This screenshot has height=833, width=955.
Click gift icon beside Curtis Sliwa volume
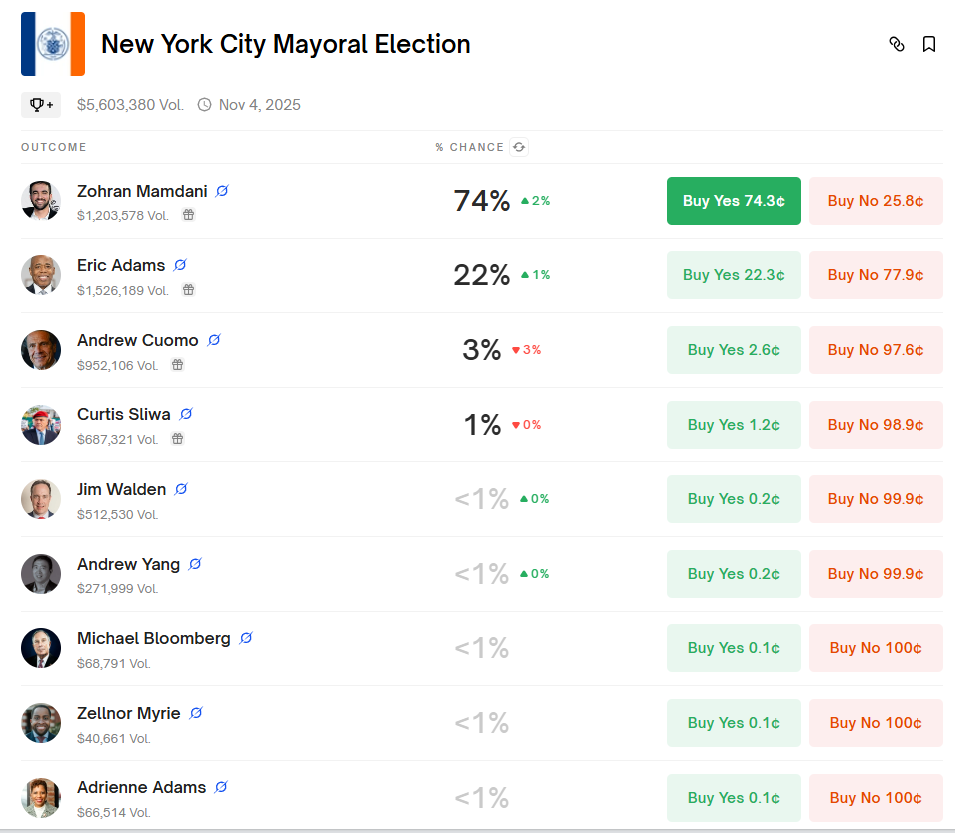click(x=177, y=438)
